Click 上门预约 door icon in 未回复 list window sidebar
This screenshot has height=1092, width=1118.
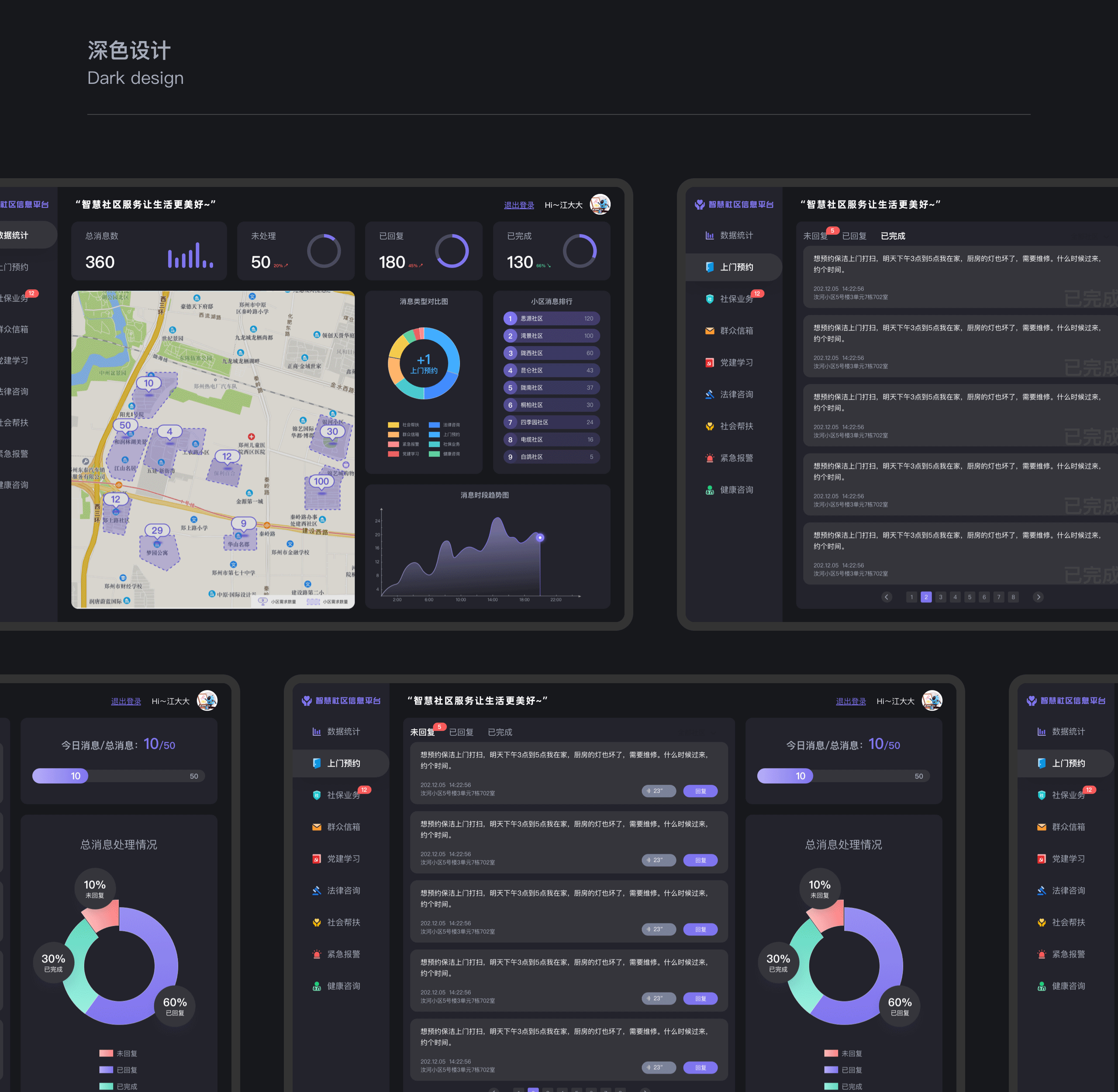click(x=317, y=764)
